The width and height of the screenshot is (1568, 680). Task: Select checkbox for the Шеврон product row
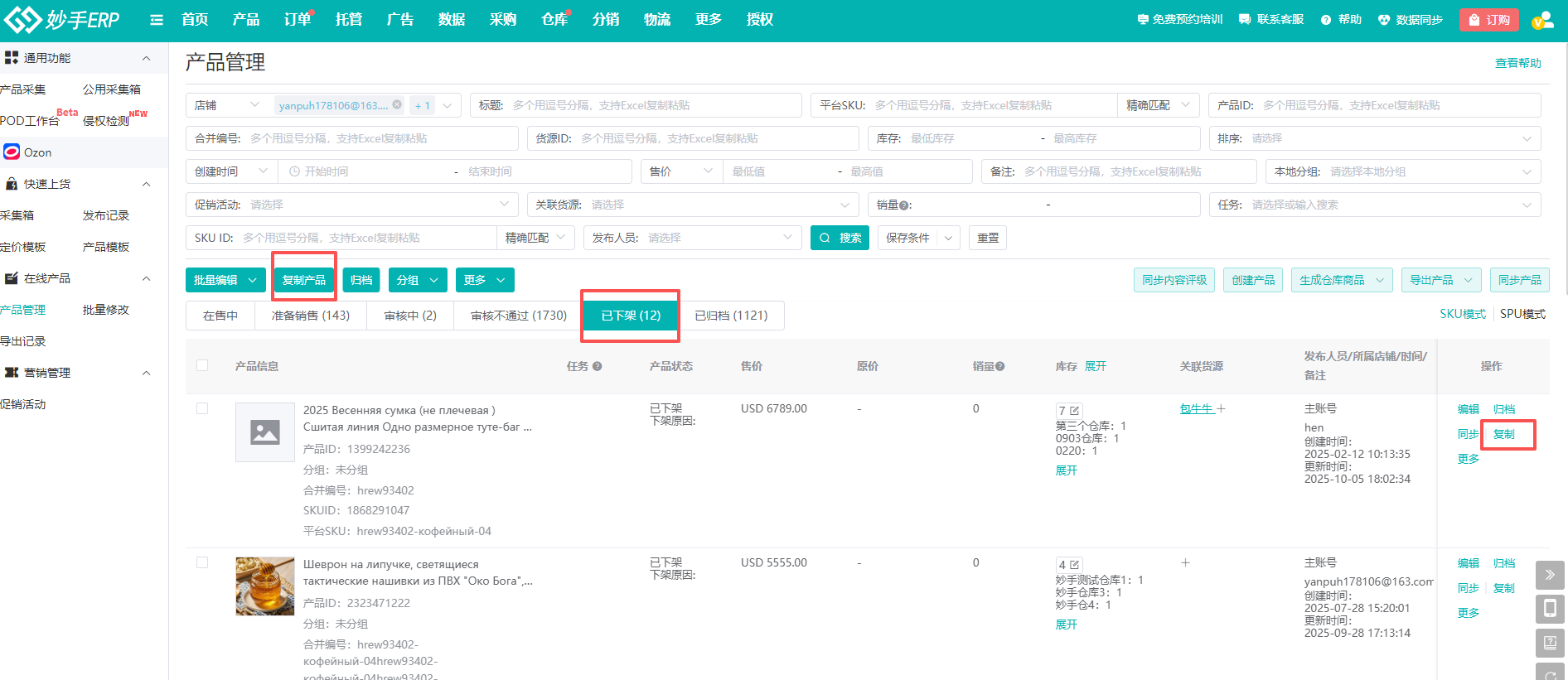point(202,562)
